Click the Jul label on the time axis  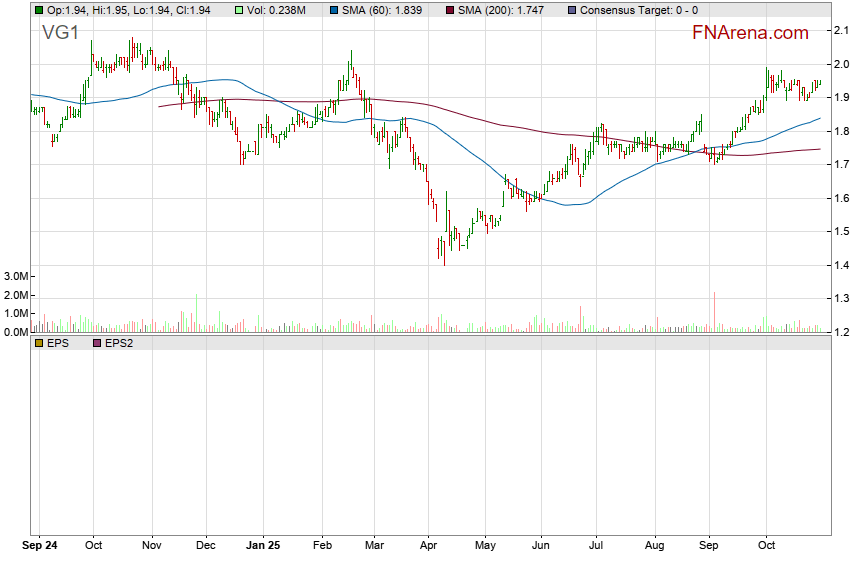[596, 547]
